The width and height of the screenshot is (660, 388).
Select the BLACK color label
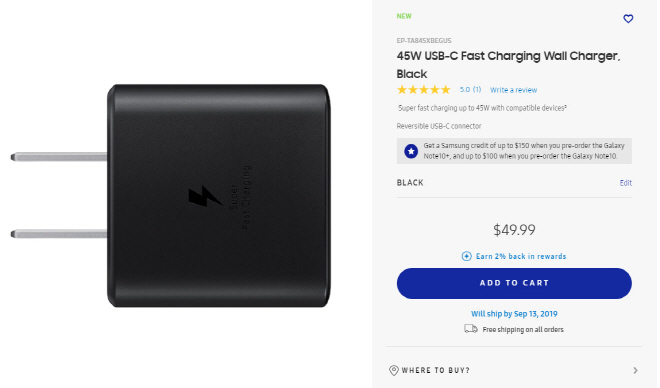[x=410, y=183]
